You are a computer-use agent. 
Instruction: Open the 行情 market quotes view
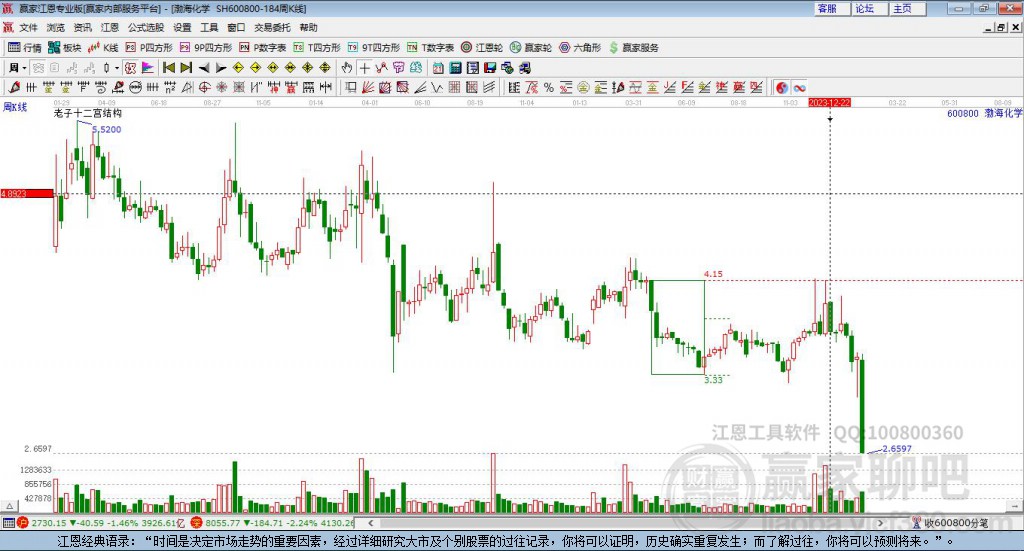pos(24,48)
